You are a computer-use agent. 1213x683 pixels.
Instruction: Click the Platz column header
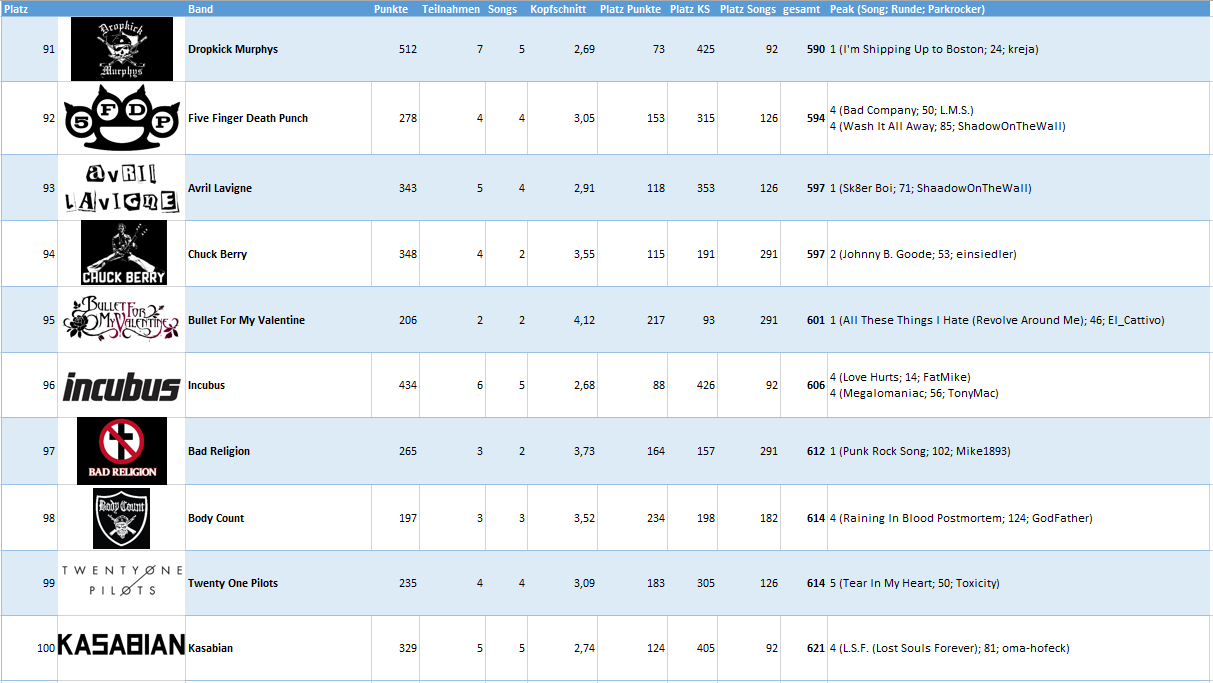coord(16,9)
